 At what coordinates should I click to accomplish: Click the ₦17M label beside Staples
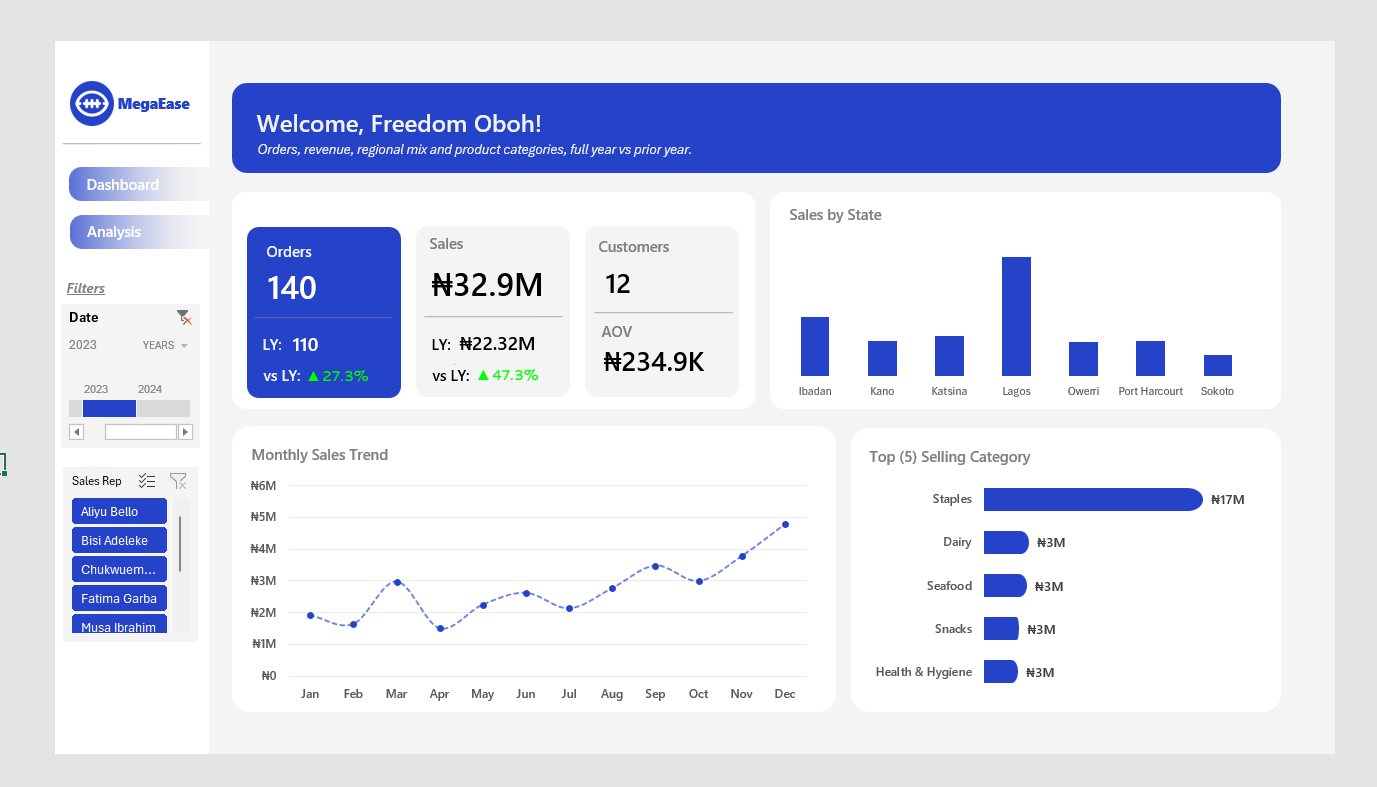[x=1227, y=499]
